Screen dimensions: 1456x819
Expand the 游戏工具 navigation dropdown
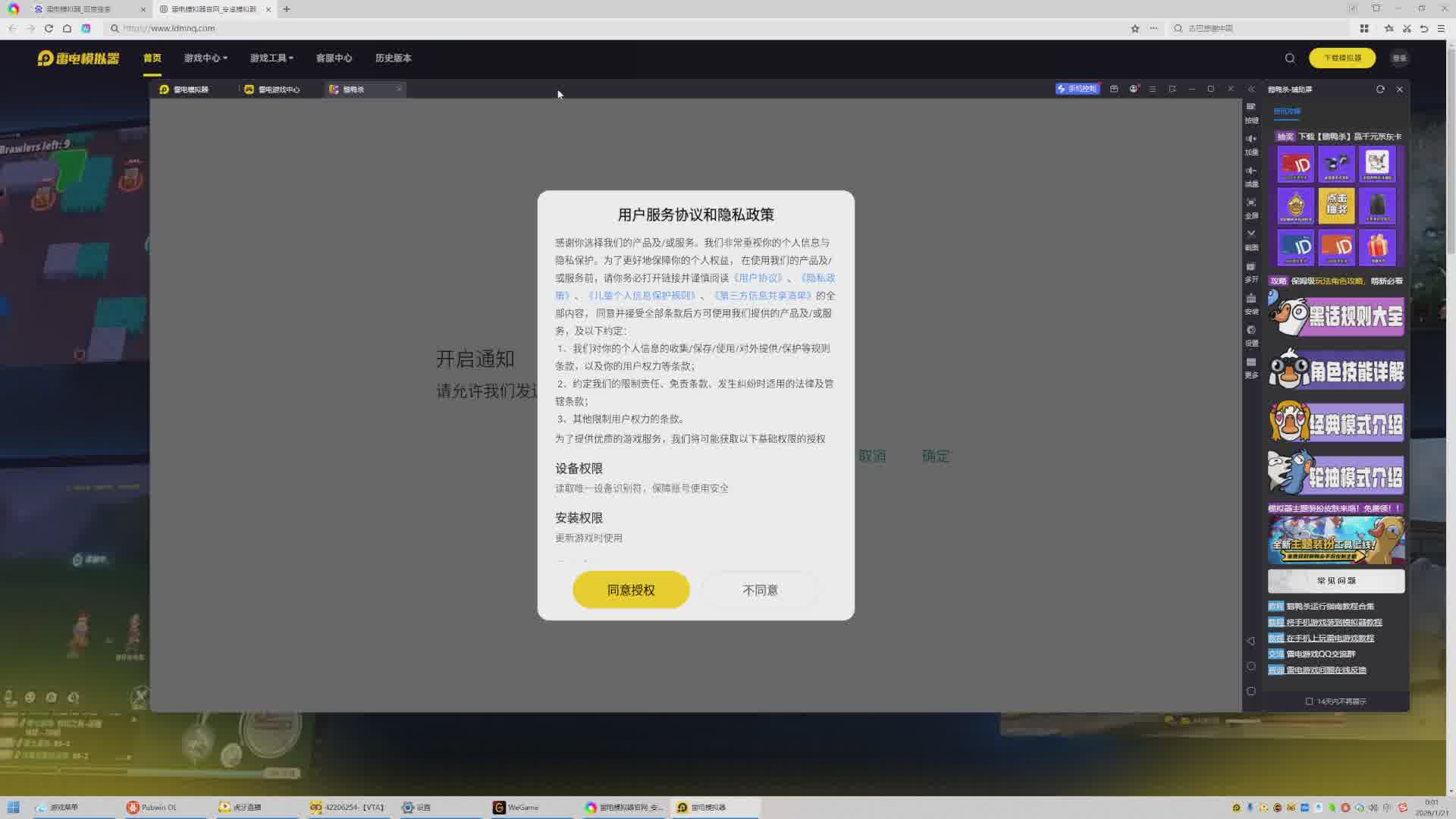tap(271, 58)
